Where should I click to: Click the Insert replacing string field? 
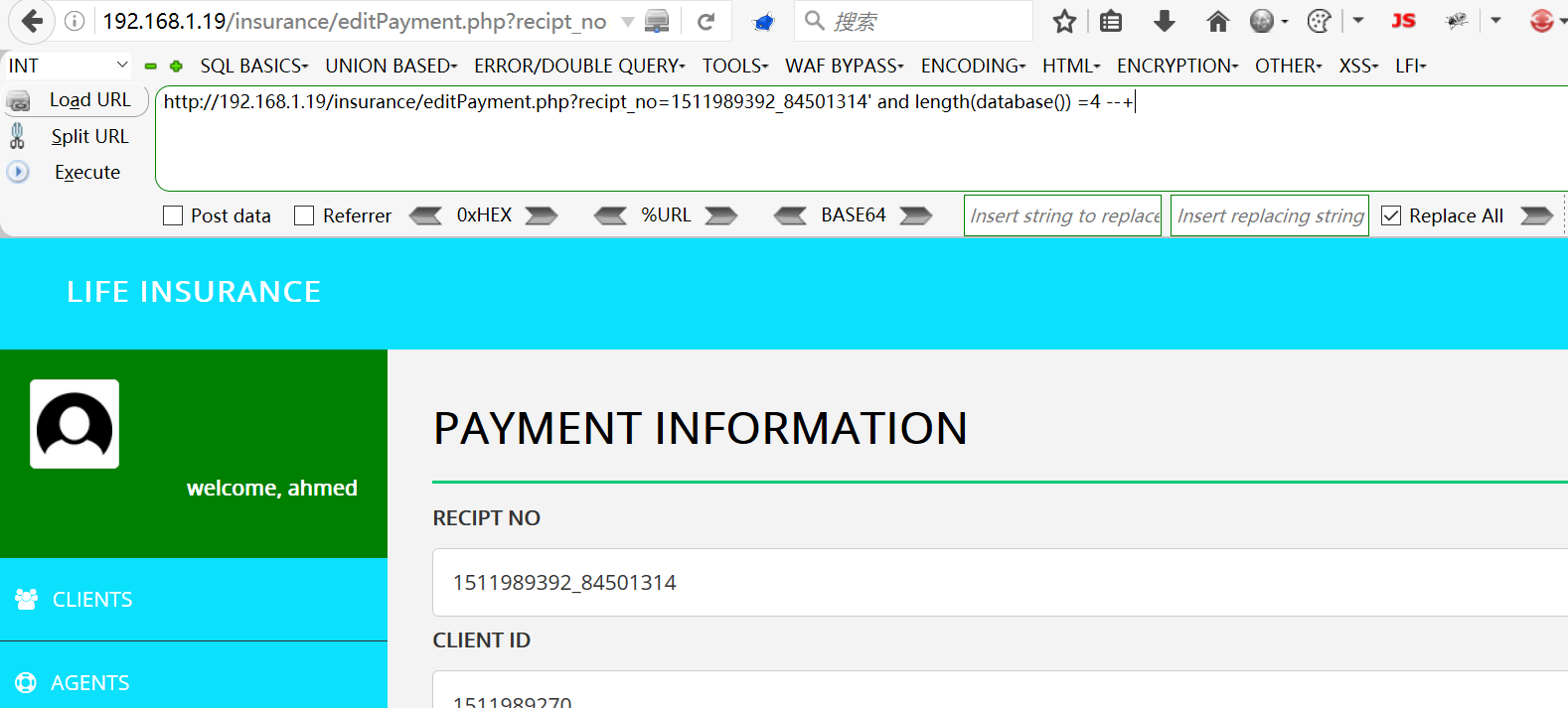pyautogui.click(x=1270, y=215)
